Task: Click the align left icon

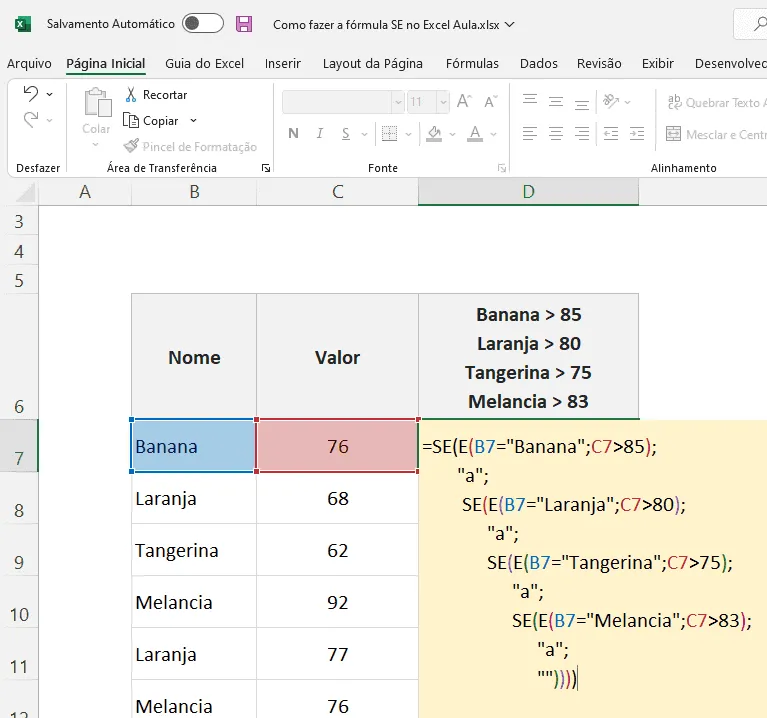Action: pyautogui.click(x=530, y=134)
